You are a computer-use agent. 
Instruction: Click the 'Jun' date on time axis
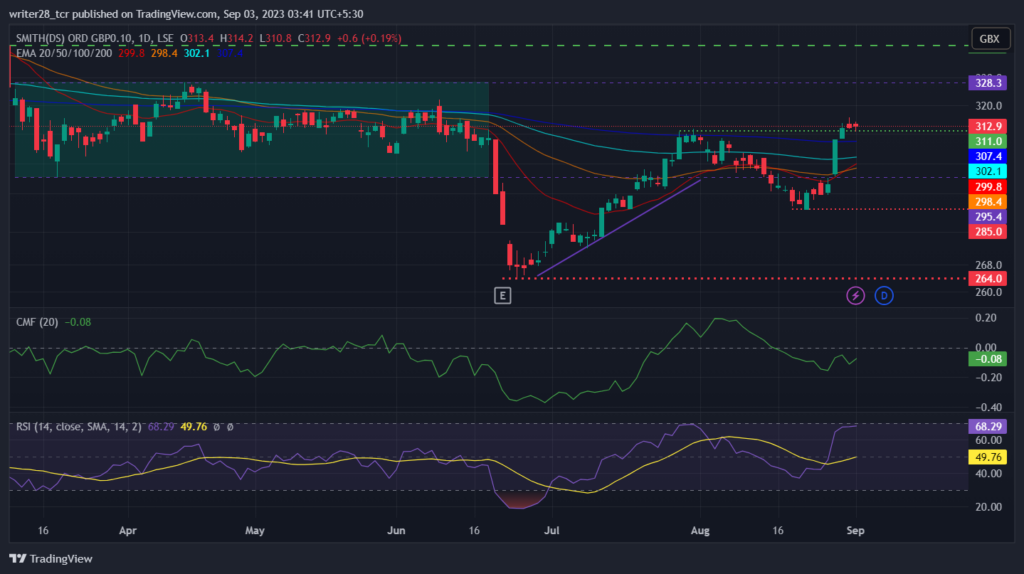[396, 530]
